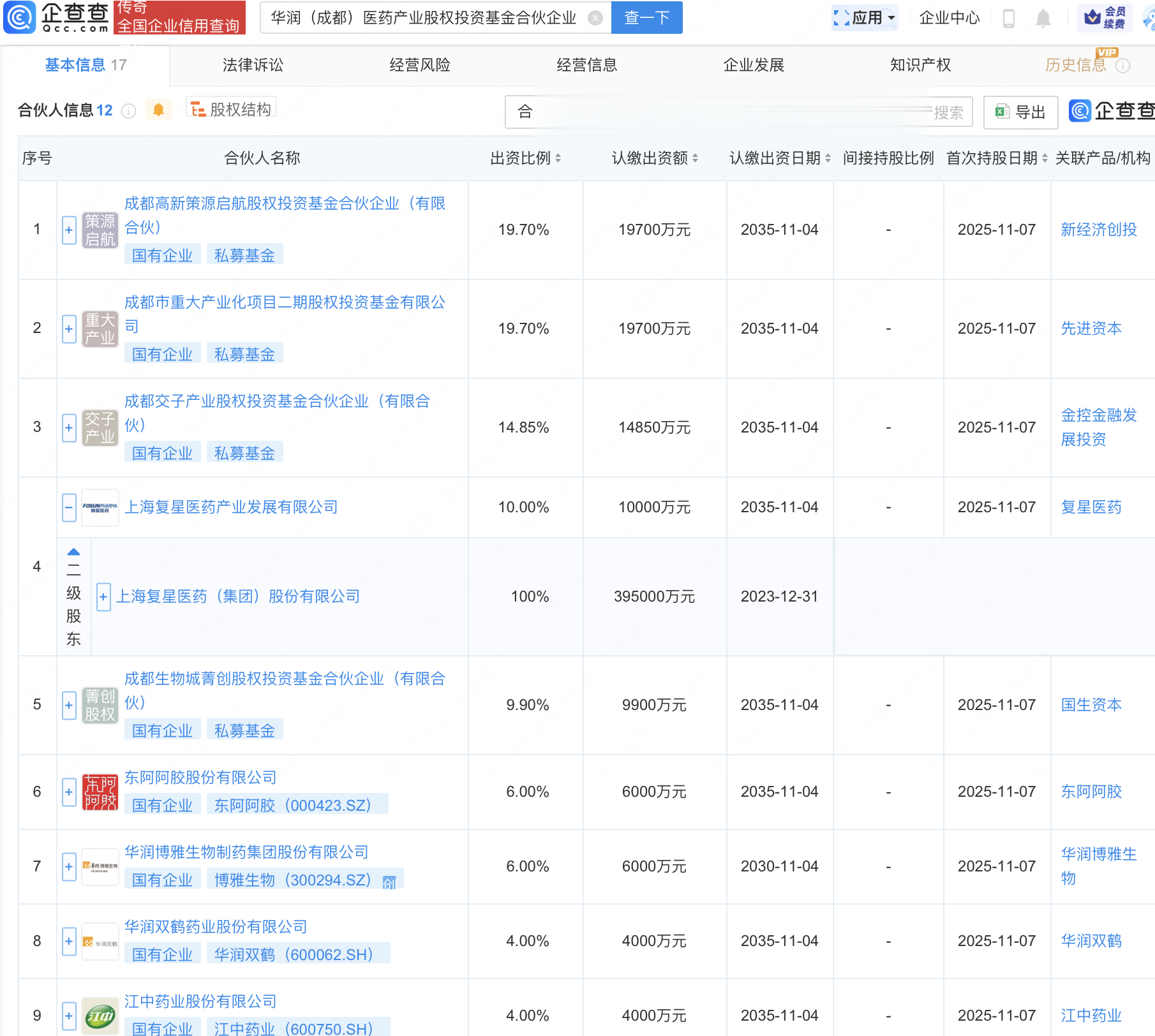
Task: Expand row 1 成都高新策源启航 shareholders
Action: click(x=69, y=230)
